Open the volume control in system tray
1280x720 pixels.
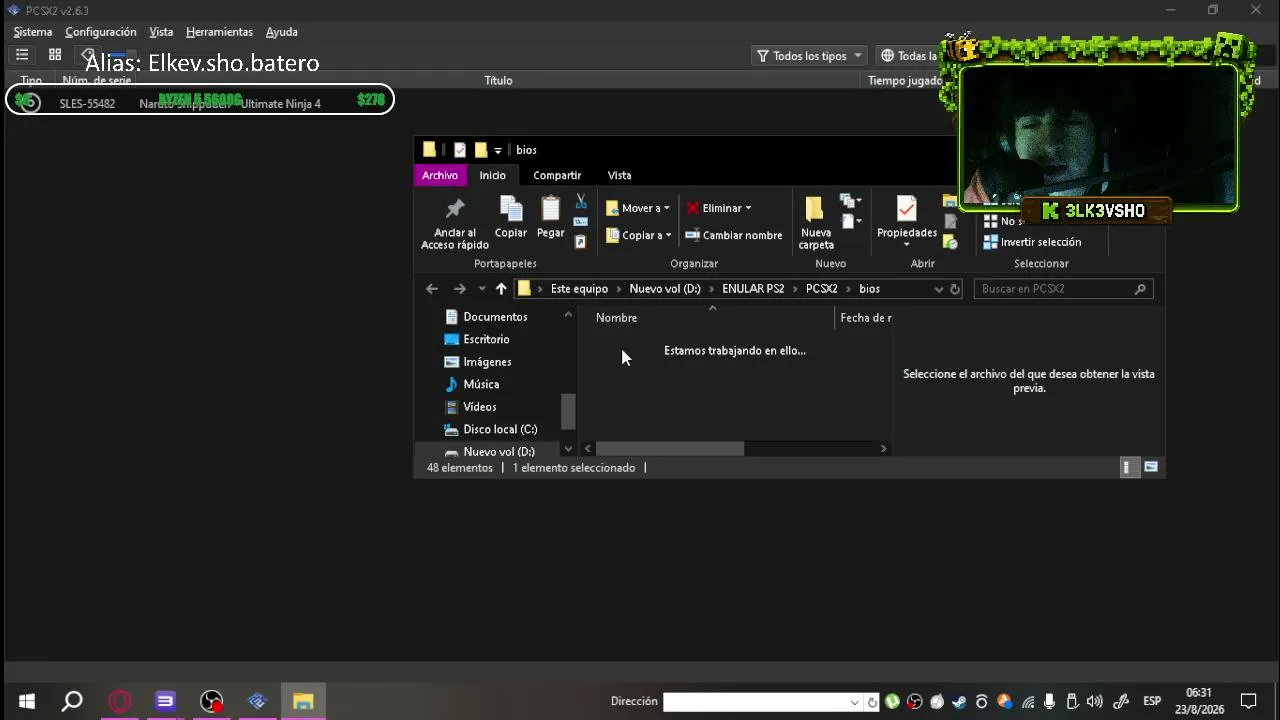coord(1094,701)
